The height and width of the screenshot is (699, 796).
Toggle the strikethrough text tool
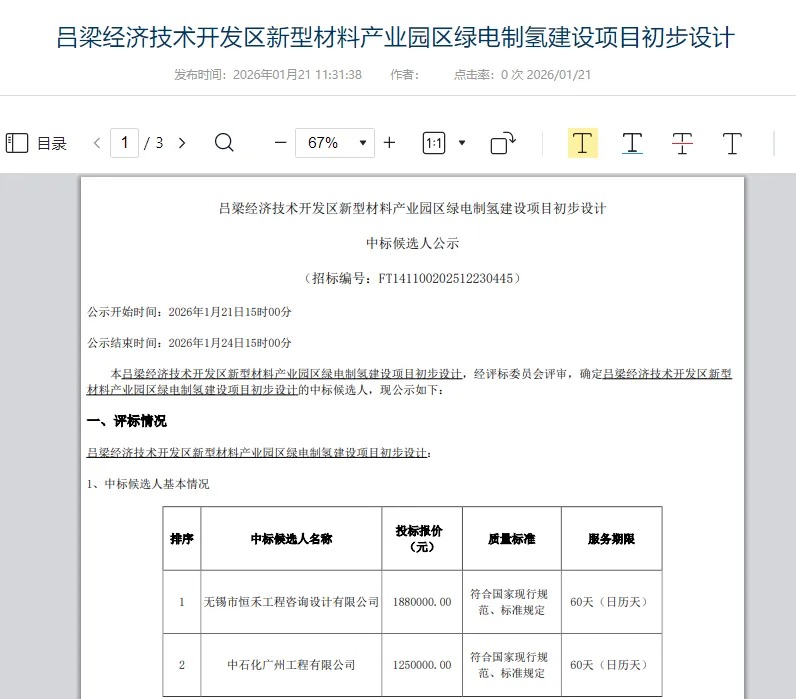682,143
